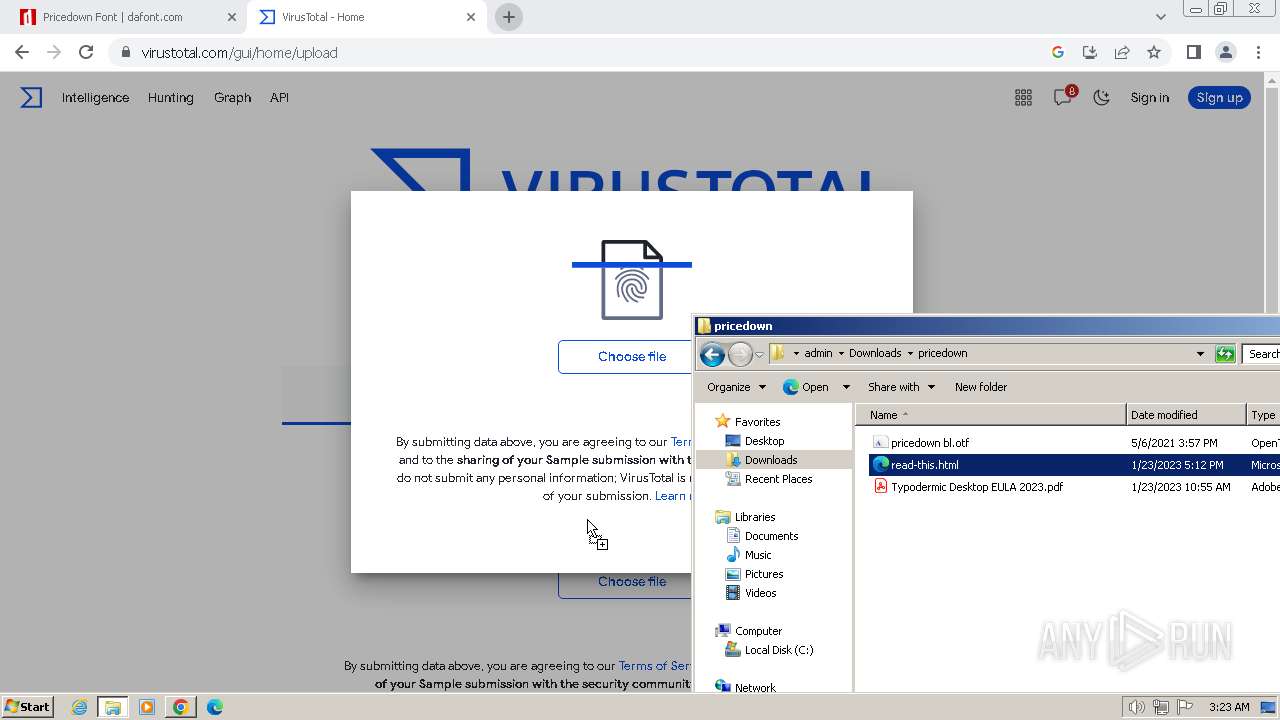Open the apps grid icon
Image resolution: width=1280 pixels, height=720 pixels.
(1023, 97)
